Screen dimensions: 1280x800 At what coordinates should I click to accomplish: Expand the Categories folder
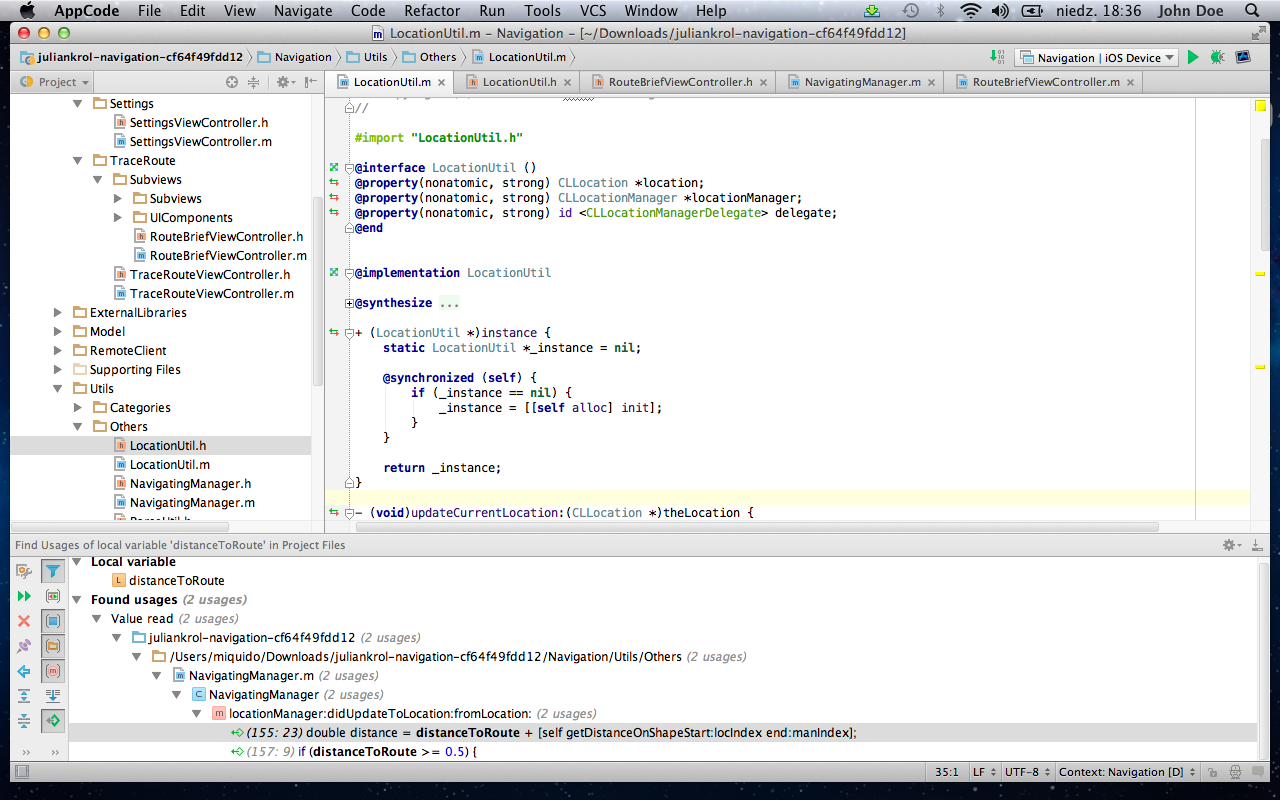point(78,407)
